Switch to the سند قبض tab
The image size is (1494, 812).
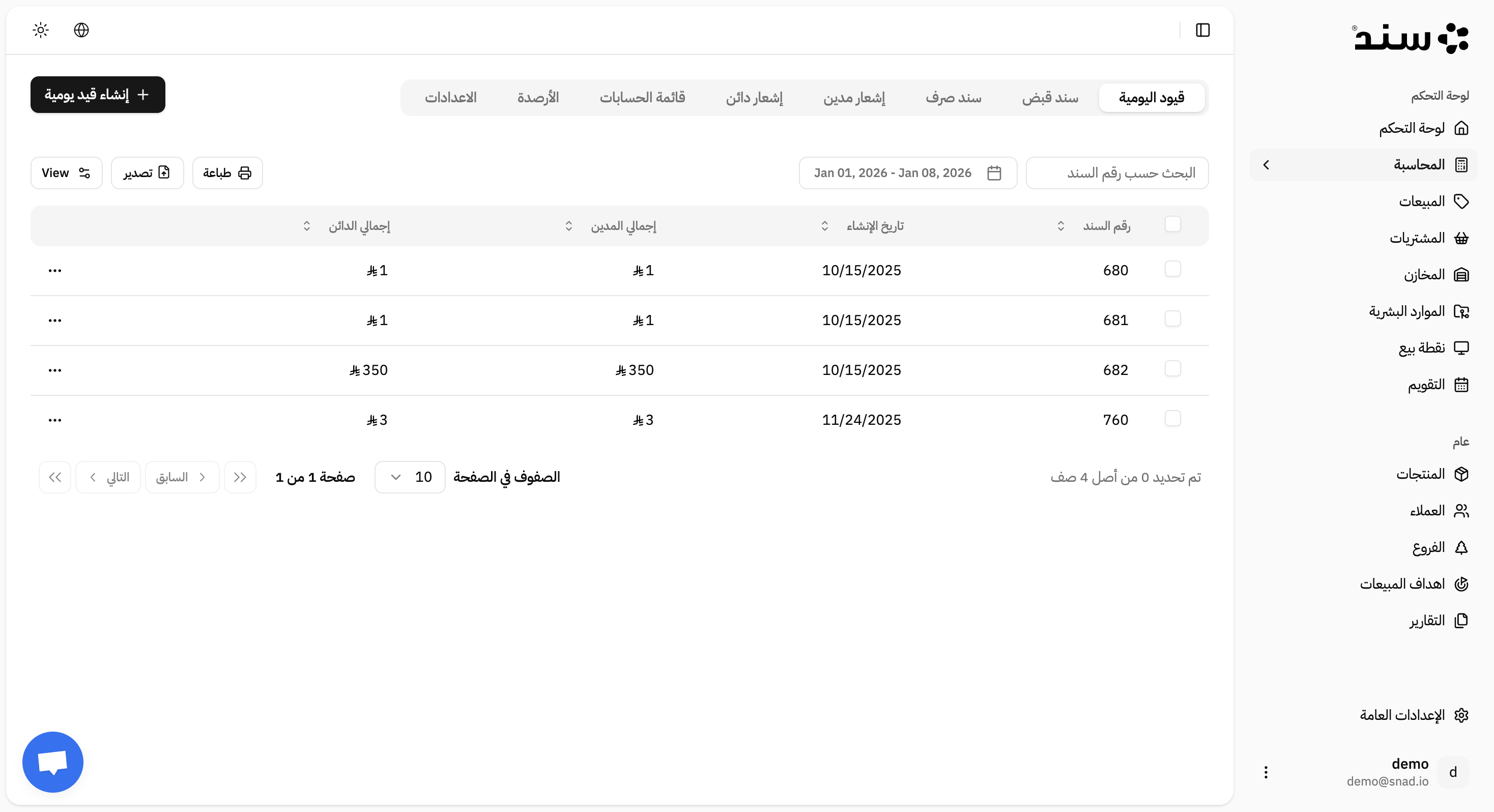(x=1050, y=97)
